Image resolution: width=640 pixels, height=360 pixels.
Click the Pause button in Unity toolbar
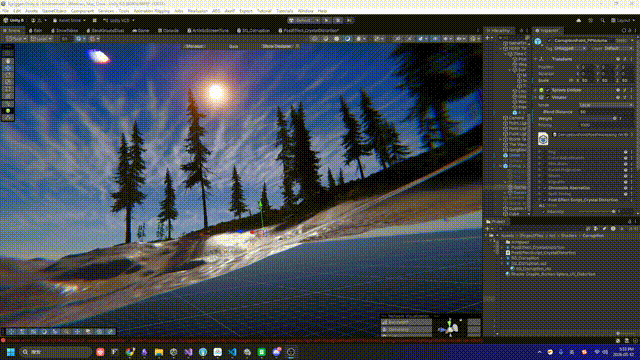point(338,20)
